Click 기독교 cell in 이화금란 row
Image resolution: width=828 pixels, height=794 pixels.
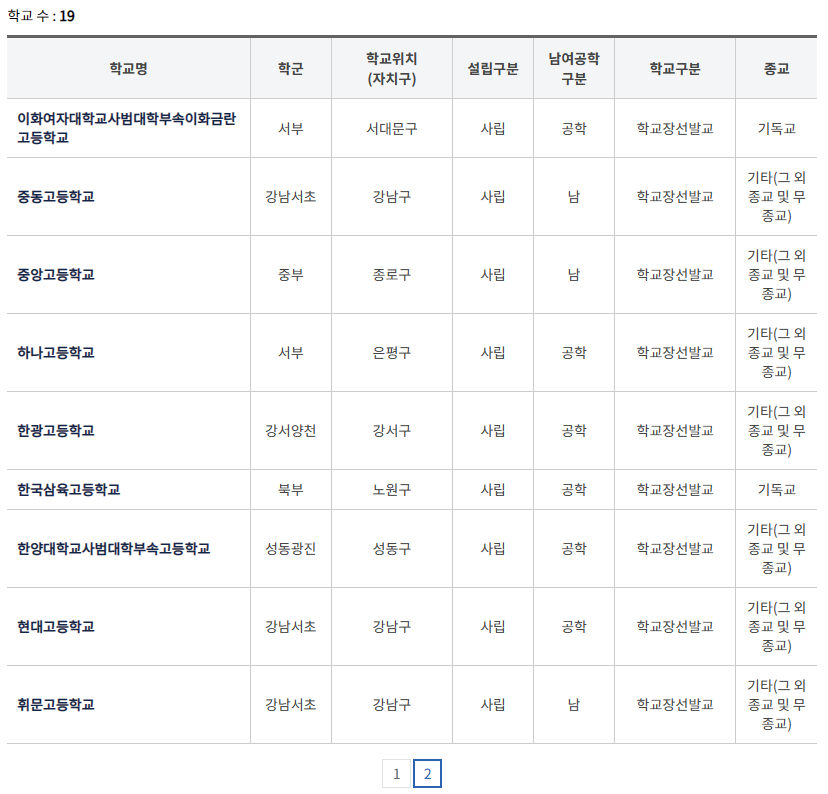(x=776, y=128)
